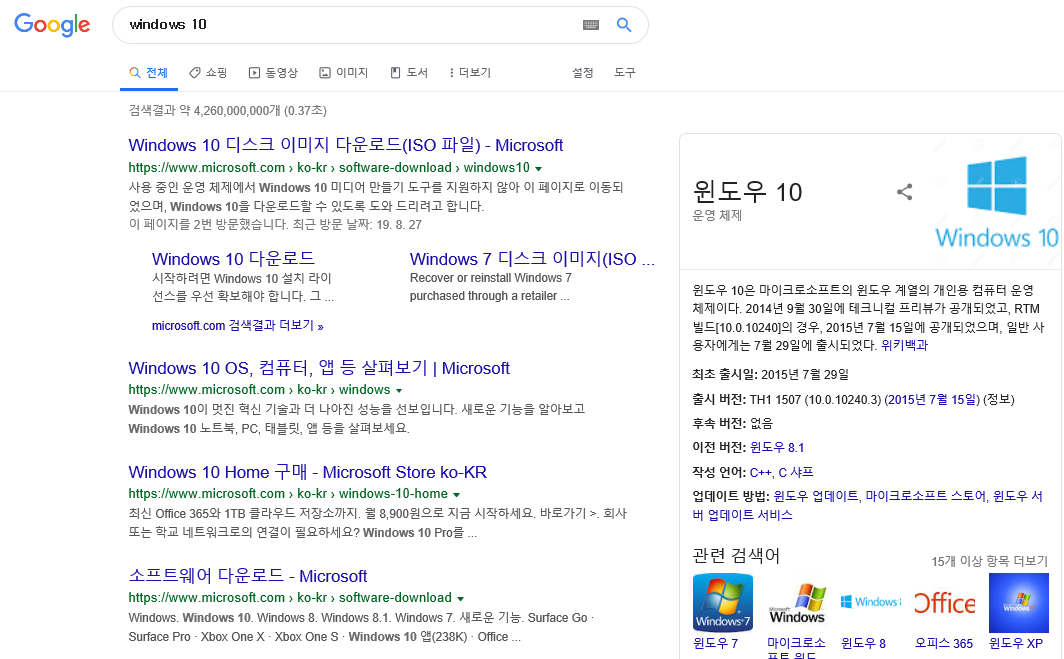Click the C++ language link

tap(760, 472)
